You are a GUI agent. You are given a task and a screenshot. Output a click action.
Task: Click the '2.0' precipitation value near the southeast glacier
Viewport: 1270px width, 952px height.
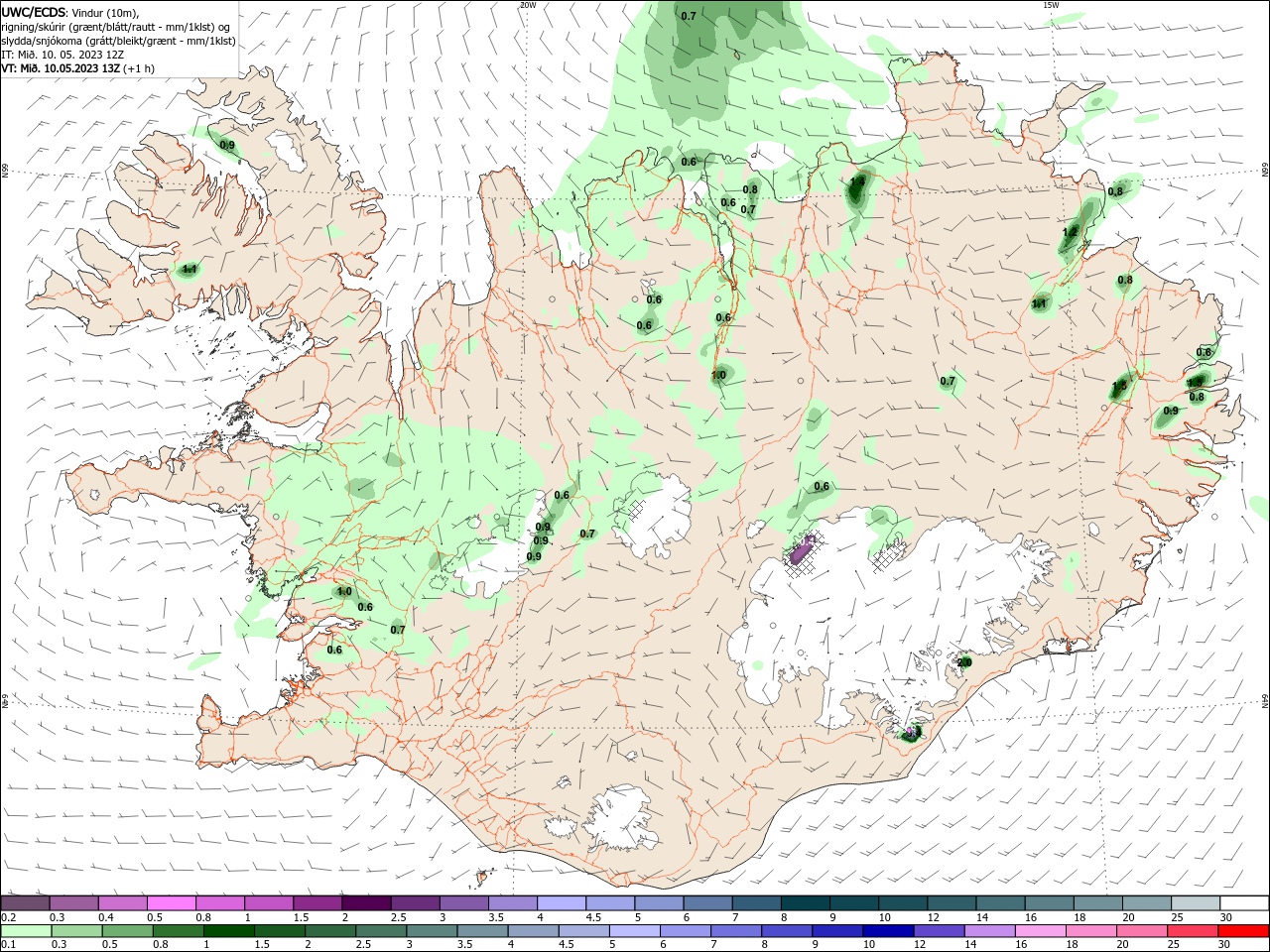pos(963,662)
